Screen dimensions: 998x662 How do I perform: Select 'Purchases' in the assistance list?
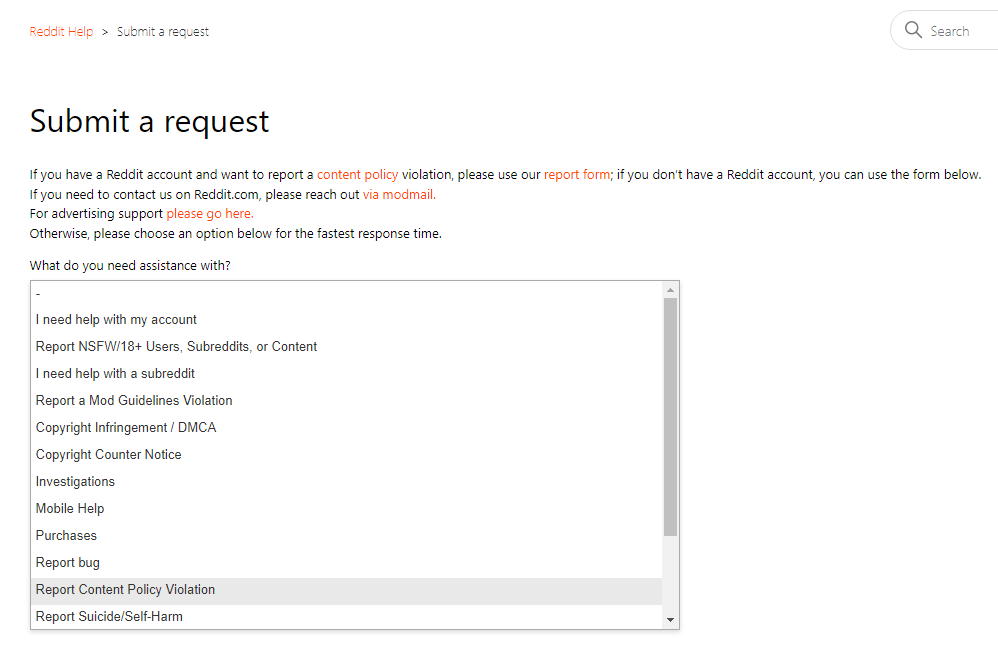pyautogui.click(x=346, y=536)
